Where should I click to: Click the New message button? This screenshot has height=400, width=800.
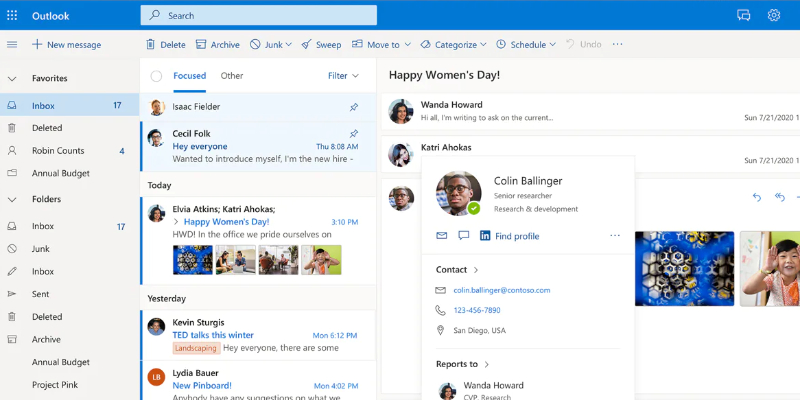[66, 45]
